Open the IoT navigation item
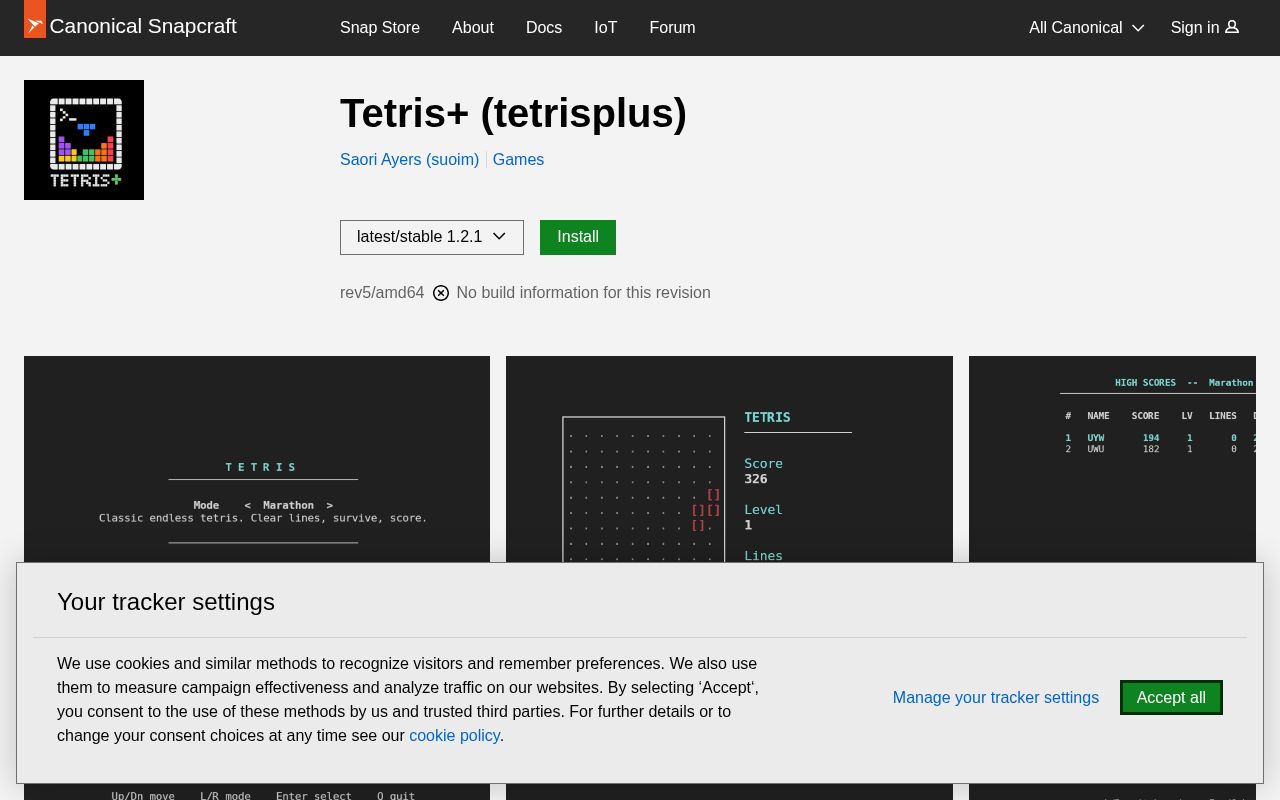 point(606,27)
